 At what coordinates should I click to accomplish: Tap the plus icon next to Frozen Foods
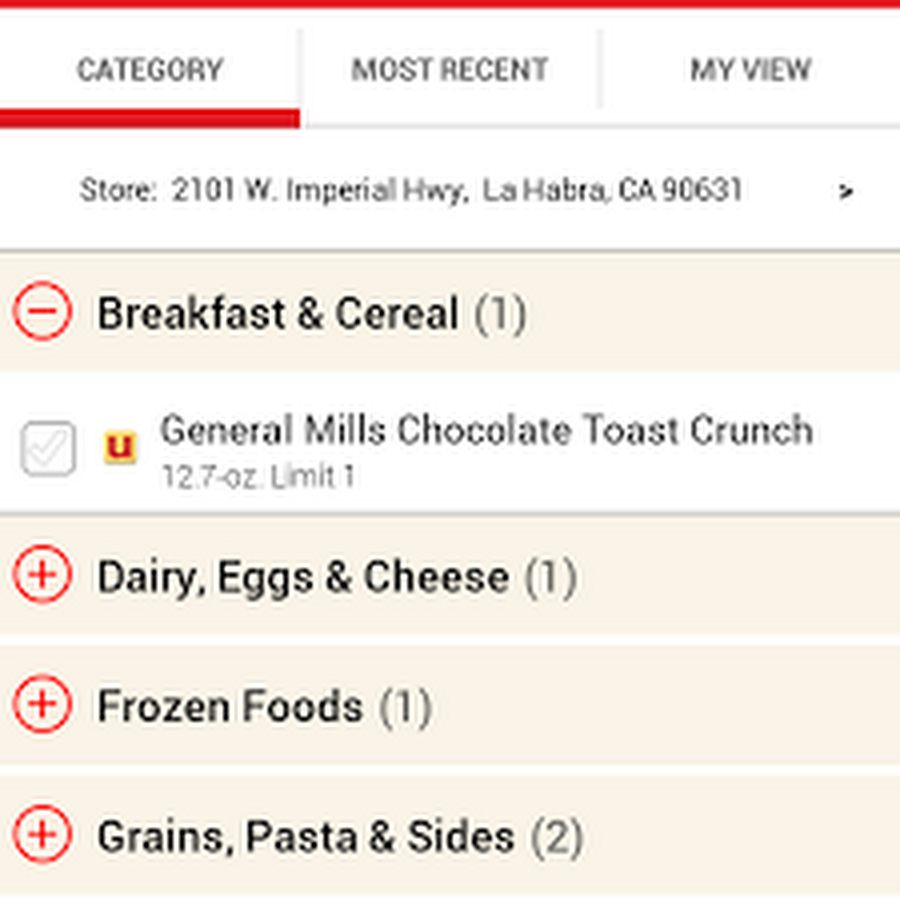[42, 705]
